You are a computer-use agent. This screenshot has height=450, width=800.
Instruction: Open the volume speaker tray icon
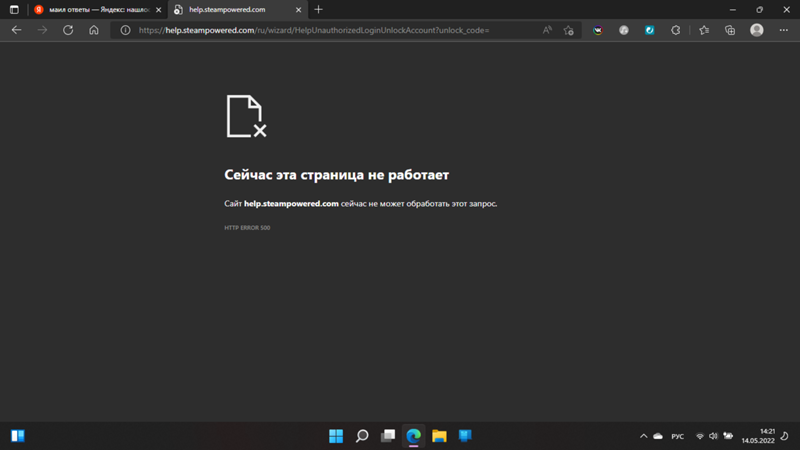[x=713, y=436]
